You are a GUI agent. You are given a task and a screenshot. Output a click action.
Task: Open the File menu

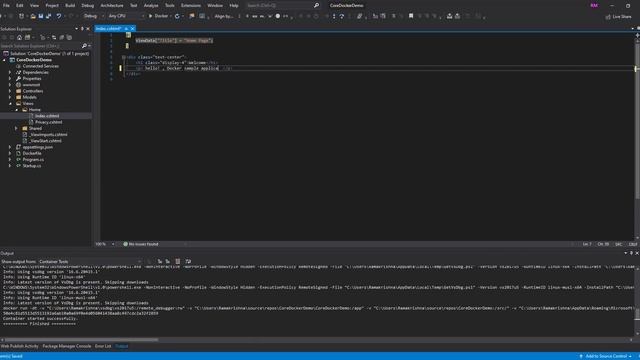[6, 5]
